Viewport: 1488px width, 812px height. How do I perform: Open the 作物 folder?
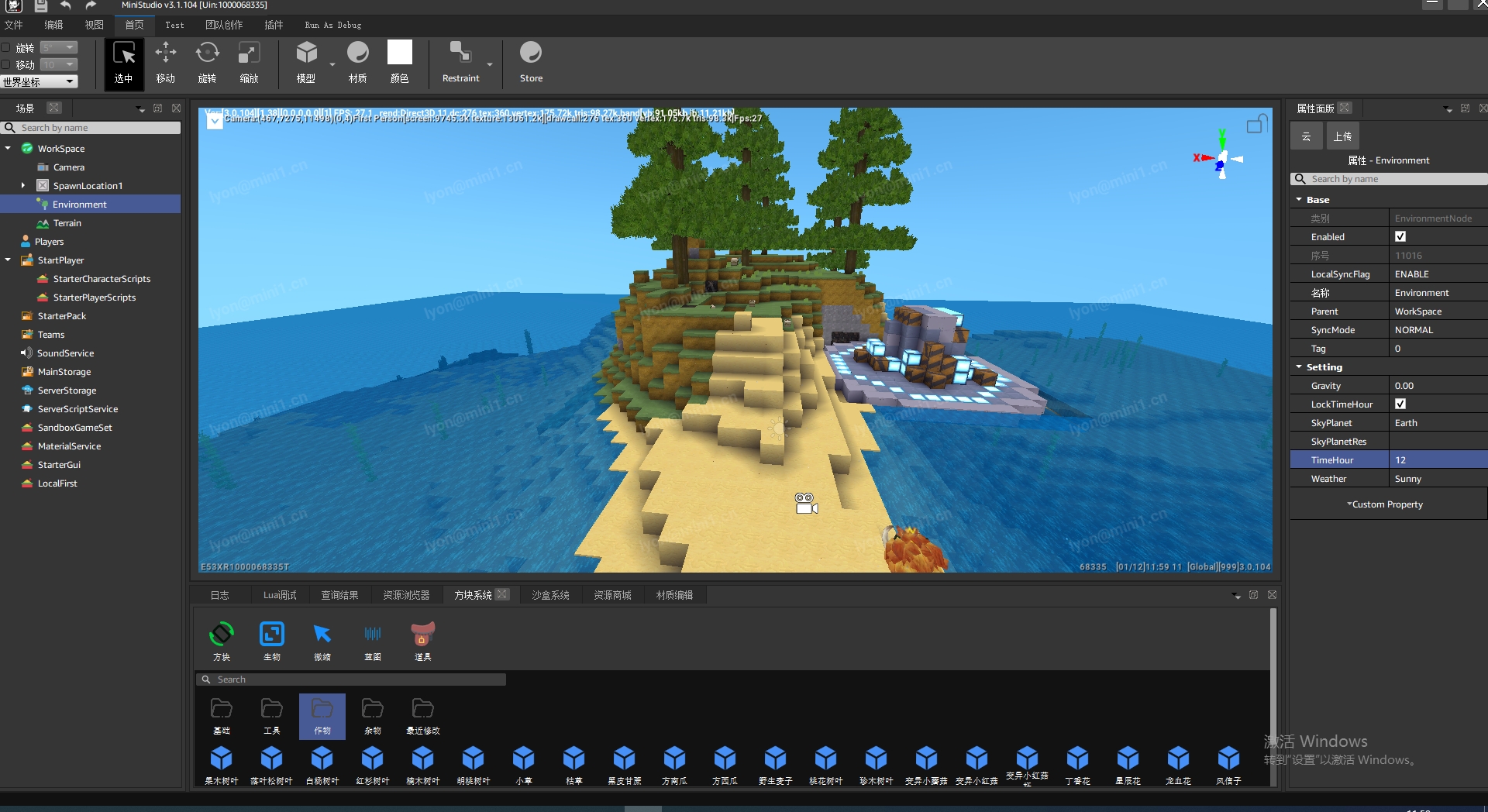322,716
